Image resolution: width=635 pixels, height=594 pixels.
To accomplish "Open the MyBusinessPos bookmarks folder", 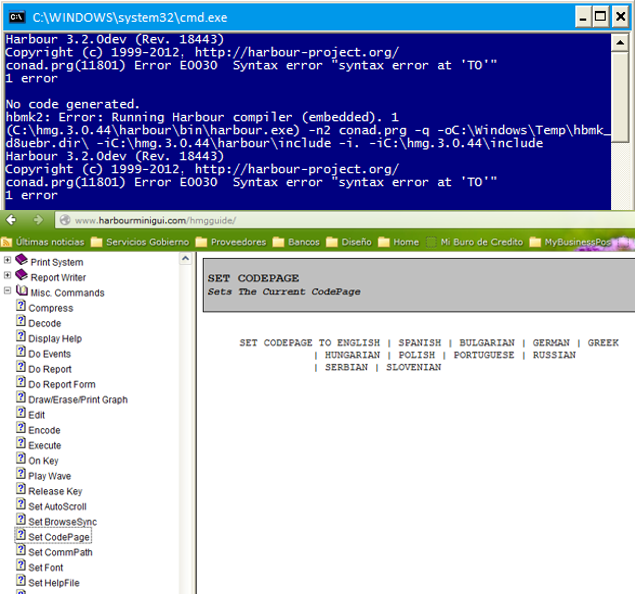I will pyautogui.click(x=570, y=242).
